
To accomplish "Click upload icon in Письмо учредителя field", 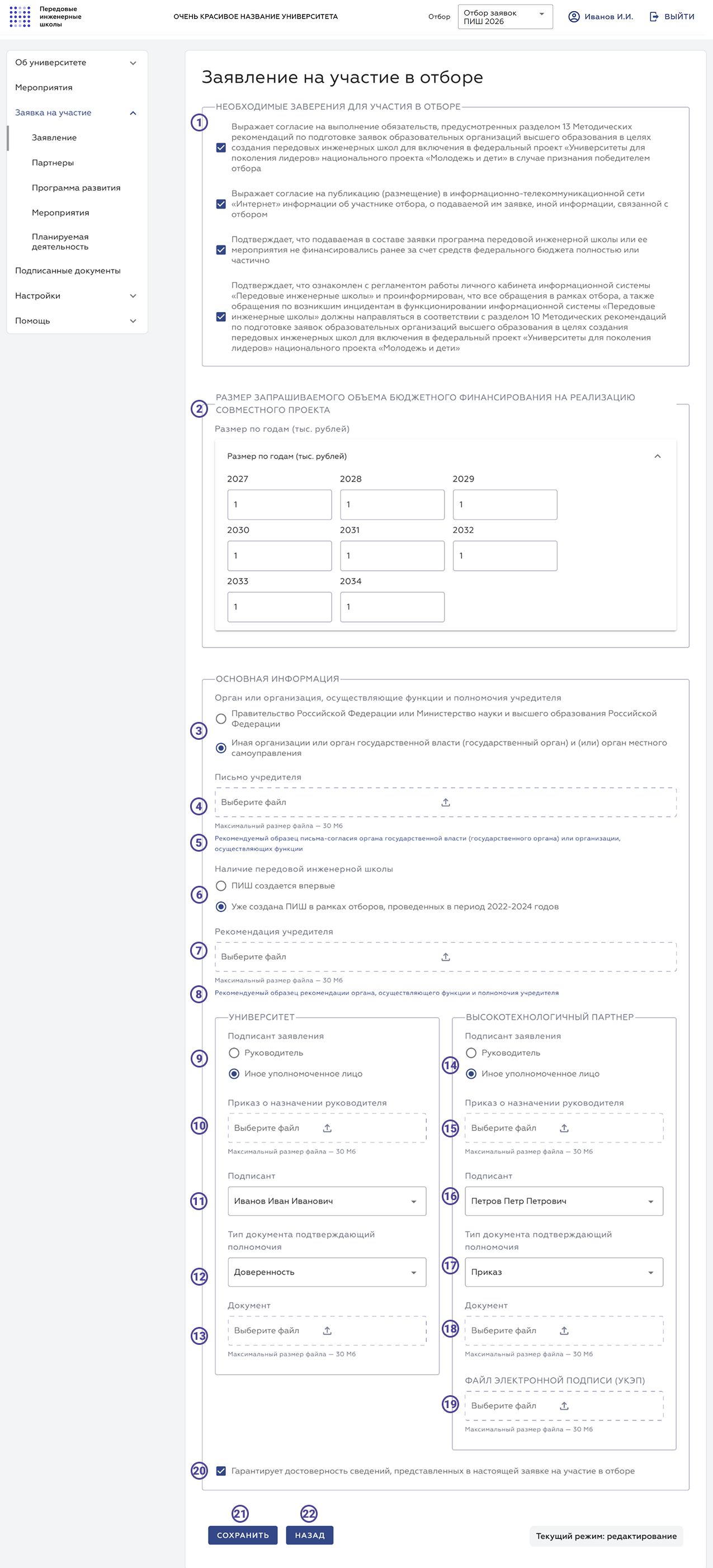I will tap(446, 802).
